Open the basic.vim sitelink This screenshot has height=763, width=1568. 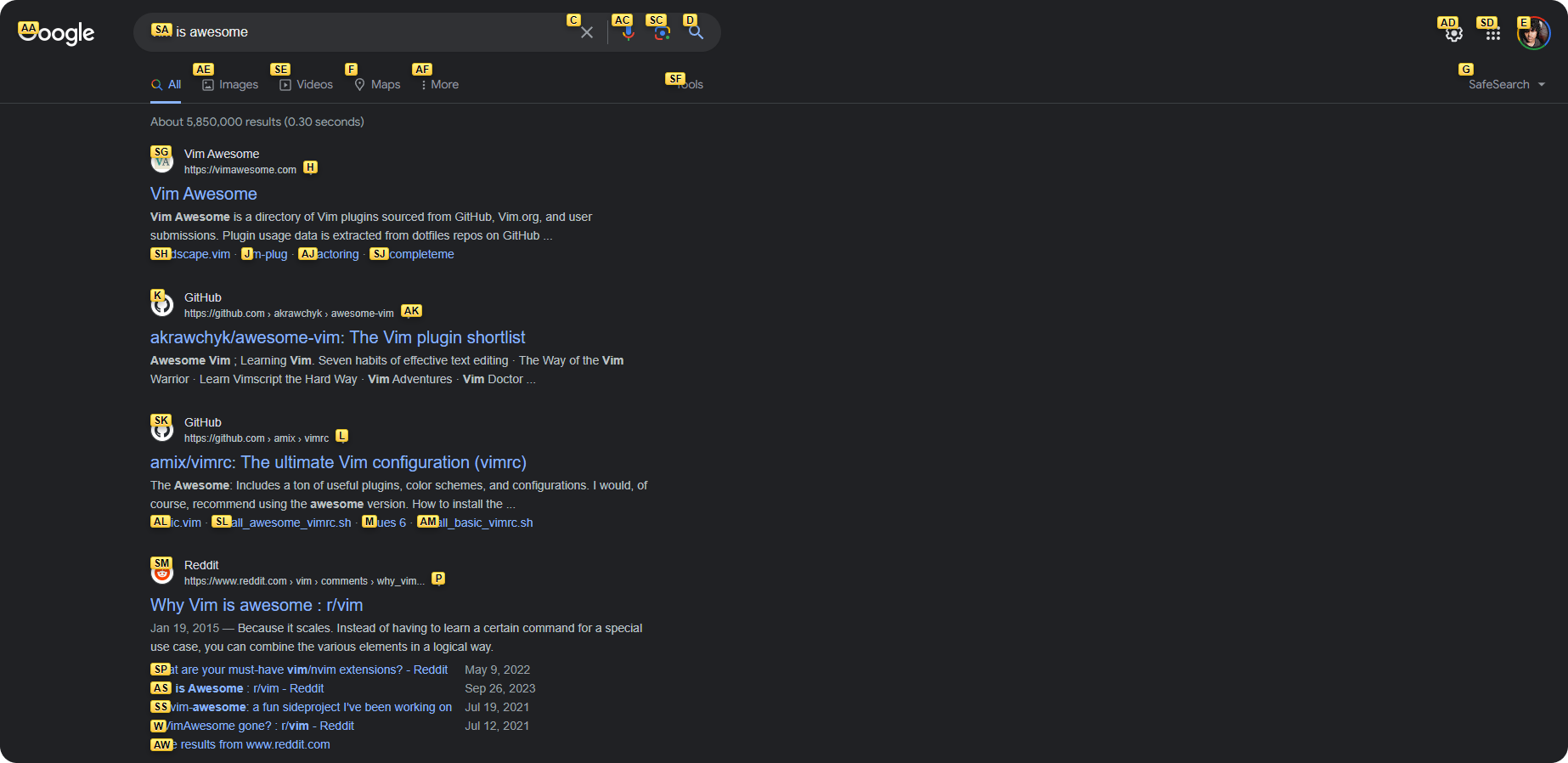click(x=176, y=523)
